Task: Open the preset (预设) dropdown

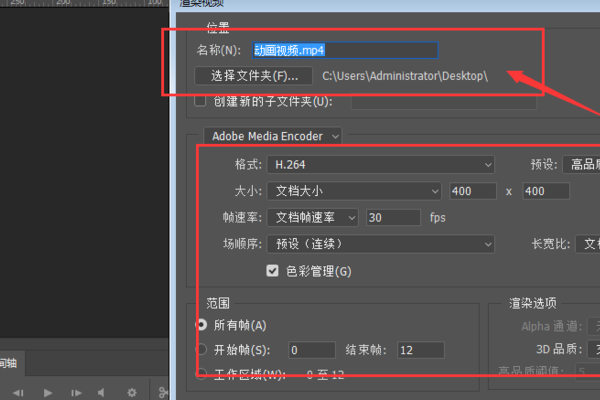Action: coord(581,165)
